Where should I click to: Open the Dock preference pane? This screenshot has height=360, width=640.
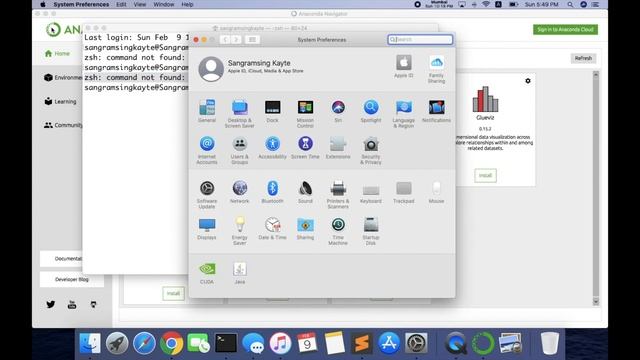tap(272, 111)
